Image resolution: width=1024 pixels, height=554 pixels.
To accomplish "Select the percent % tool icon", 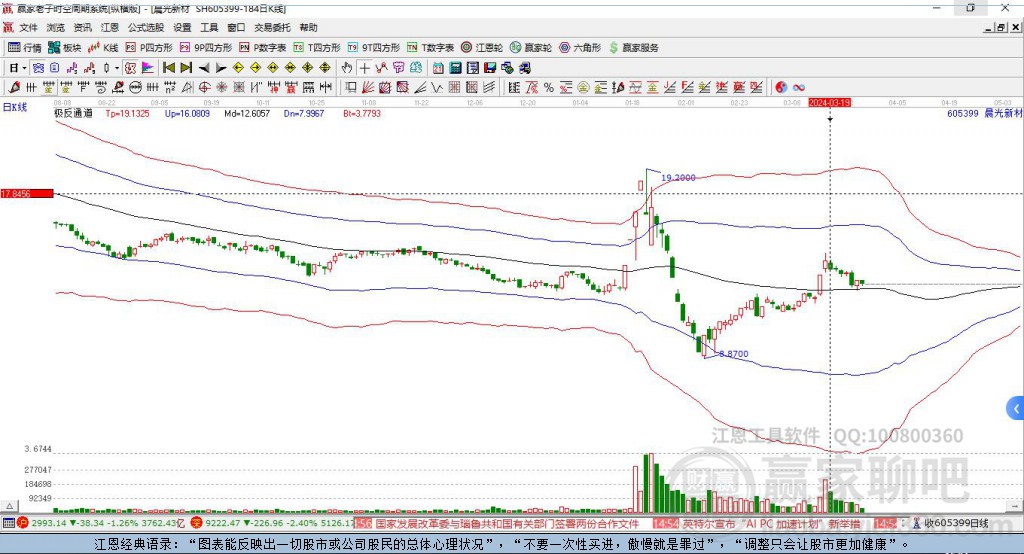I will 549,88.
